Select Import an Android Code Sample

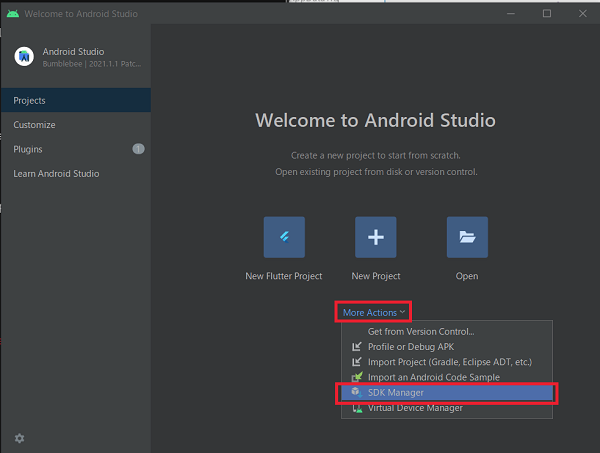pos(447,377)
